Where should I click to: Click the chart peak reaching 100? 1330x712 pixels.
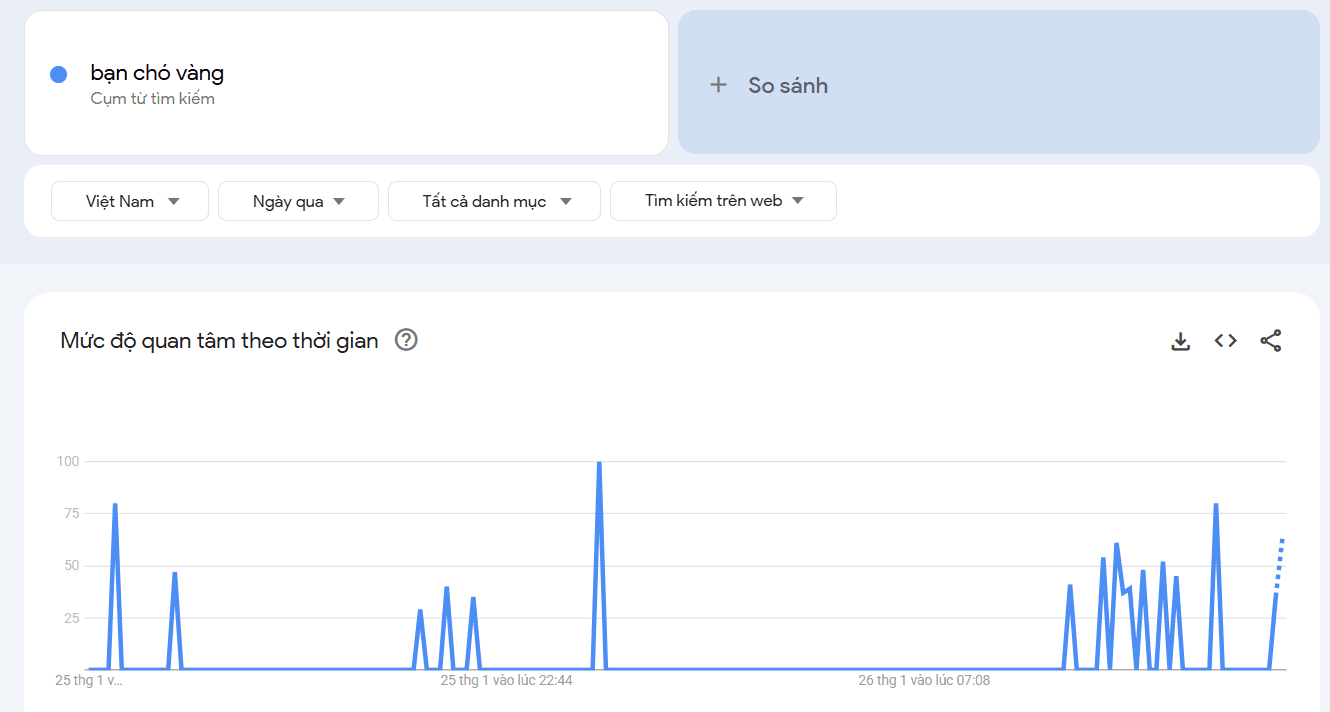tap(599, 464)
